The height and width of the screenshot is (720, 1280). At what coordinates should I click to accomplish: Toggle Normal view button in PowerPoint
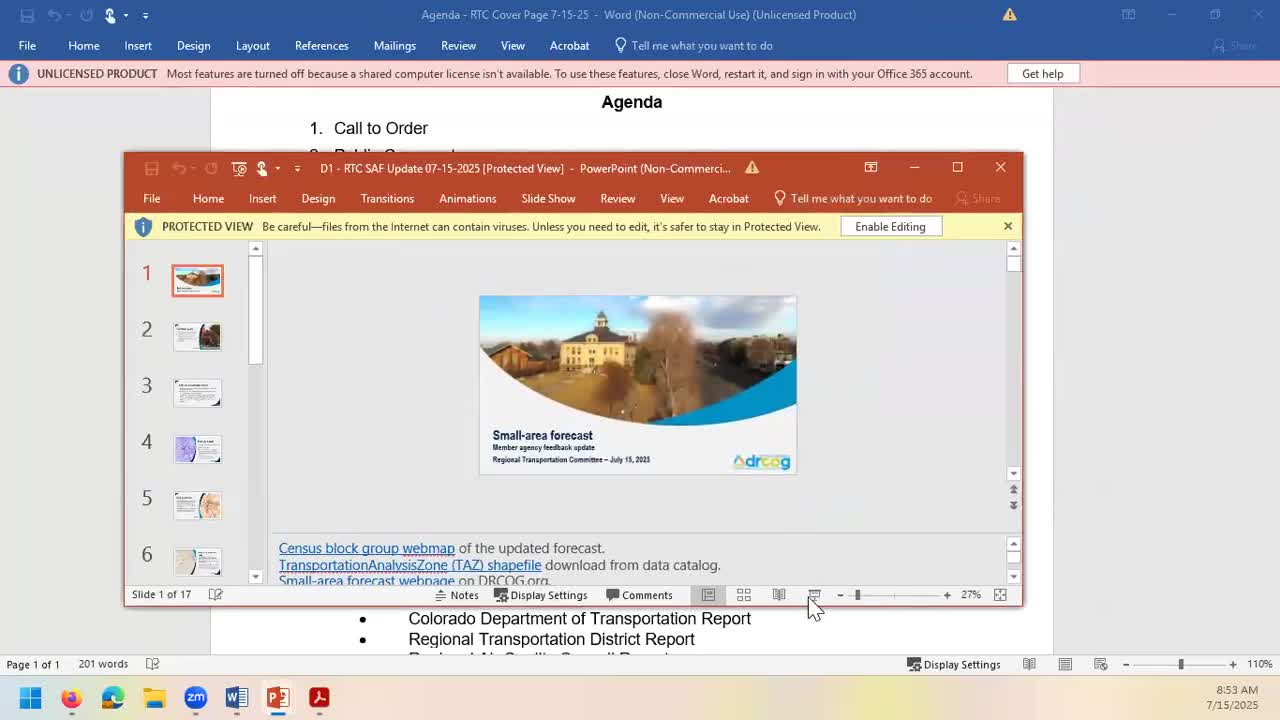(x=708, y=595)
